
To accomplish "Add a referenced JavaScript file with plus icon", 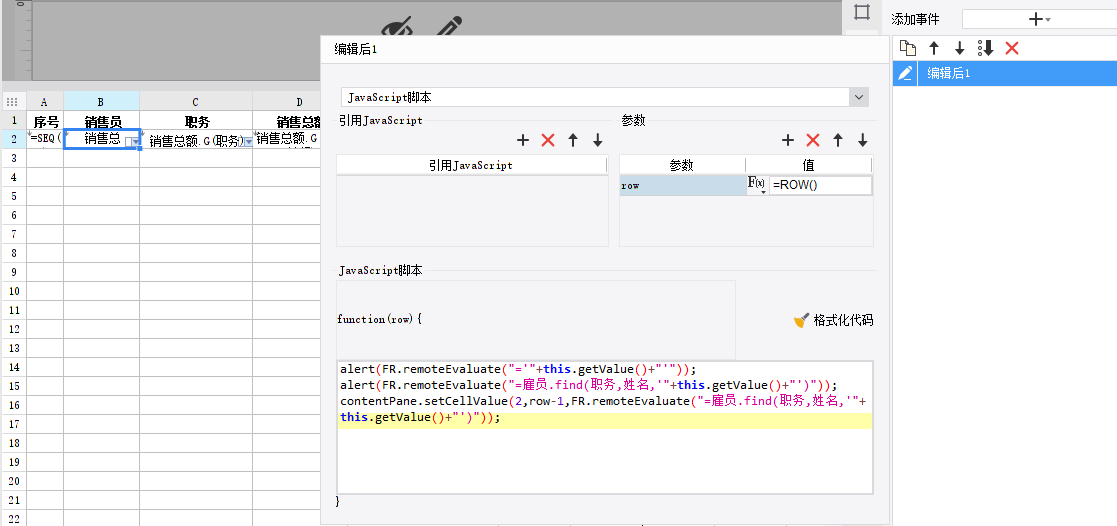I will tap(523, 140).
